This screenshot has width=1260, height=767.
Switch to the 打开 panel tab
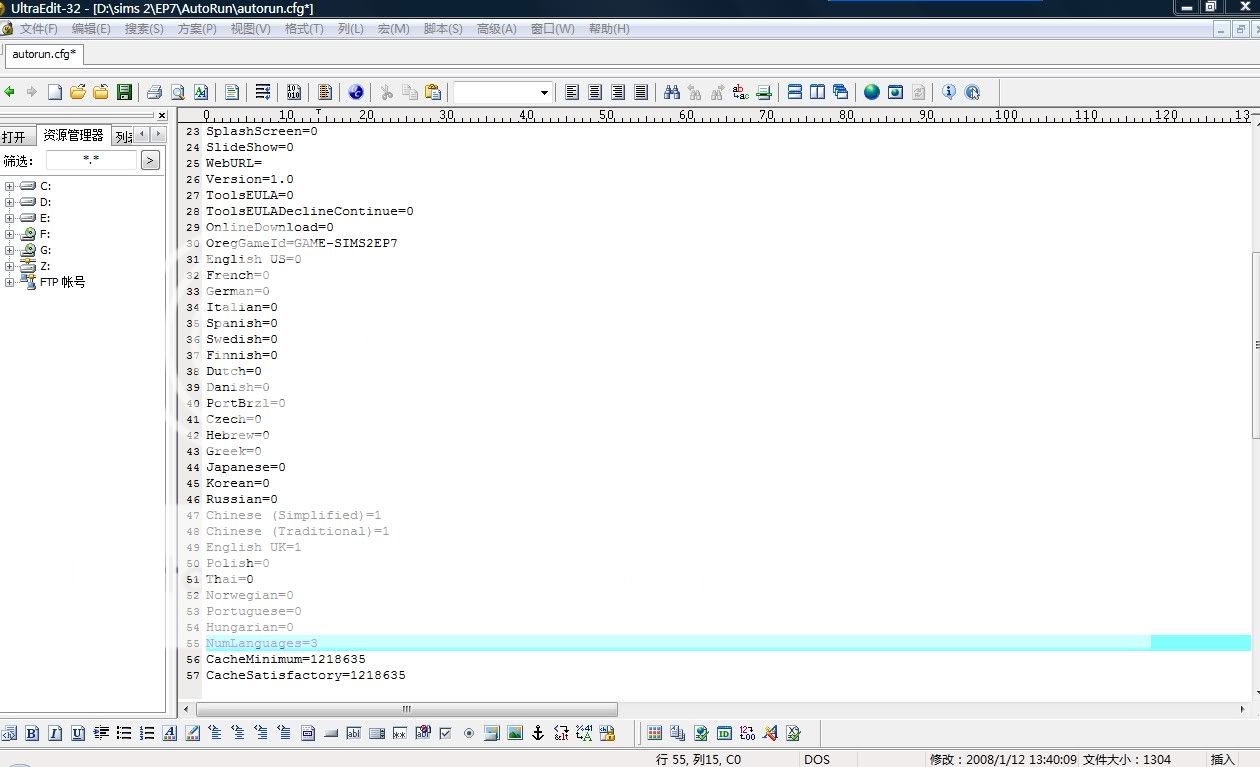[x=14, y=137]
